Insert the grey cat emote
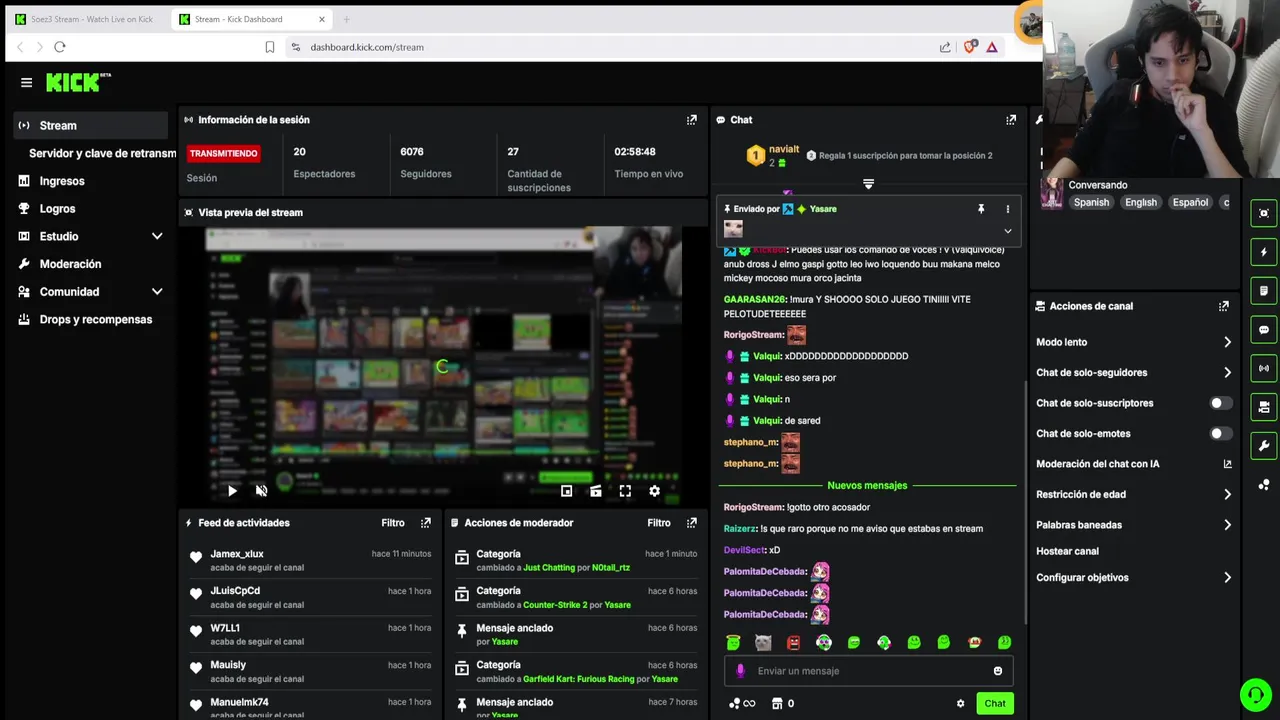 pyautogui.click(x=763, y=642)
